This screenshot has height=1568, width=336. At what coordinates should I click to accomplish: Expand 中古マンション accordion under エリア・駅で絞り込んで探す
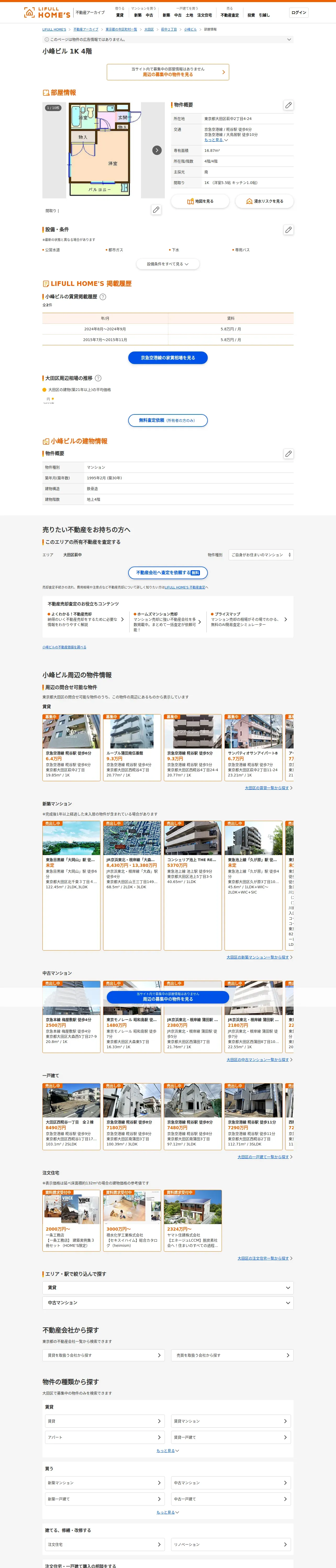[168, 1302]
